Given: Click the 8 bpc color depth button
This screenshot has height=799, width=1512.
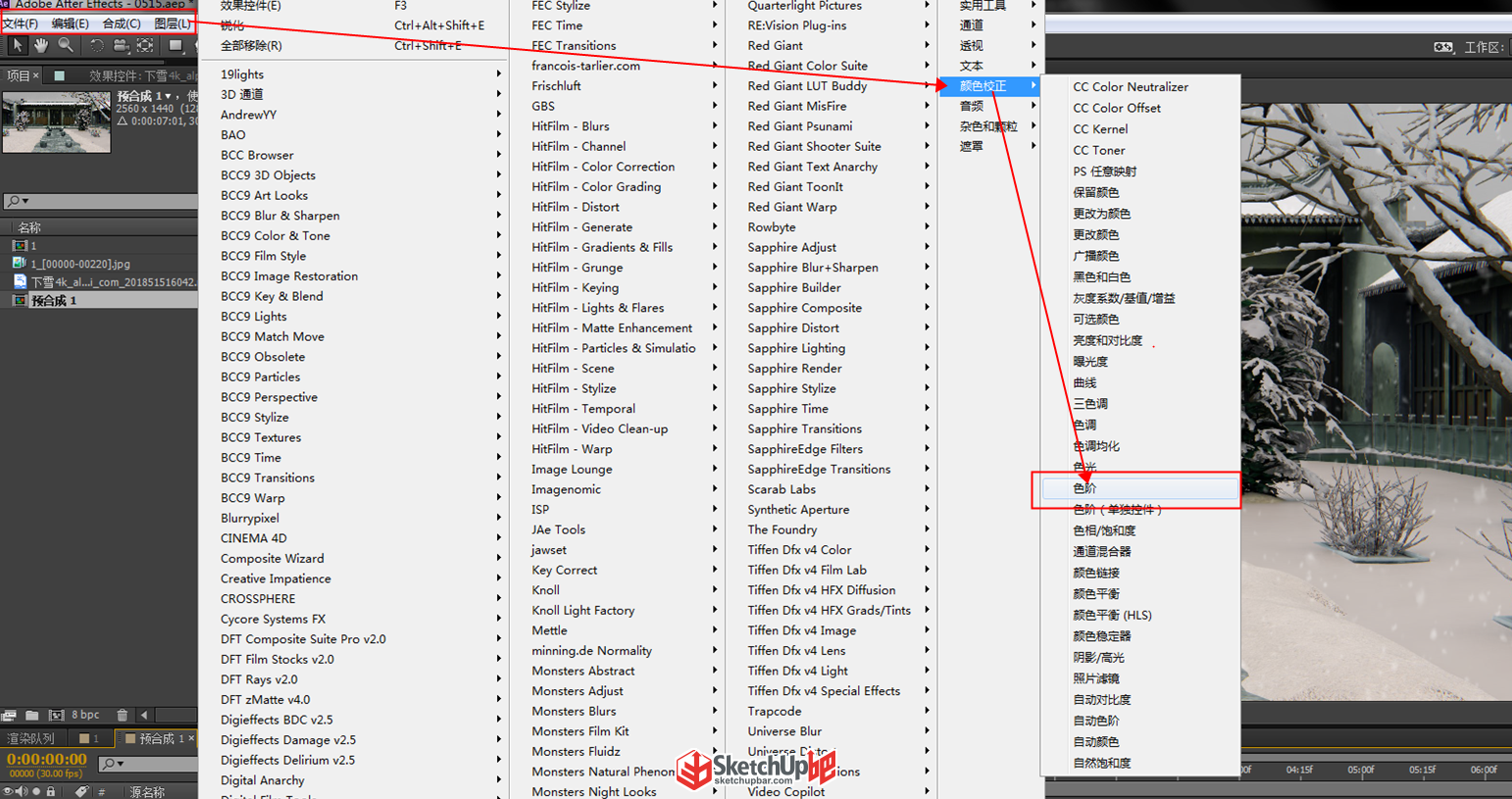Looking at the screenshot, I should 85,716.
